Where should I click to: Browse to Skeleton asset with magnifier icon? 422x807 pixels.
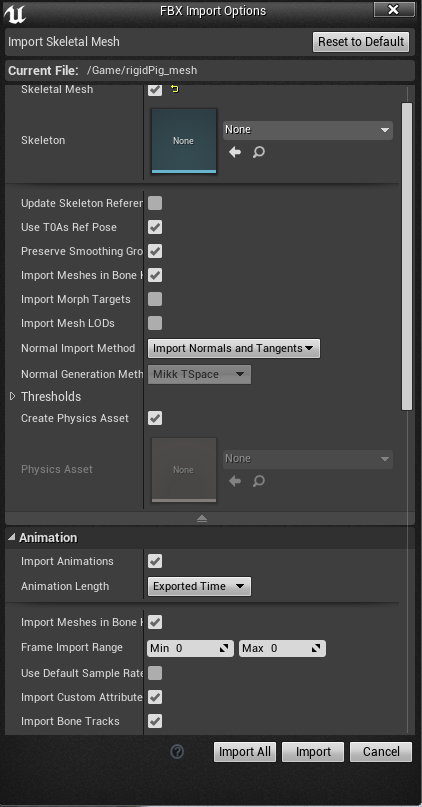(259, 152)
